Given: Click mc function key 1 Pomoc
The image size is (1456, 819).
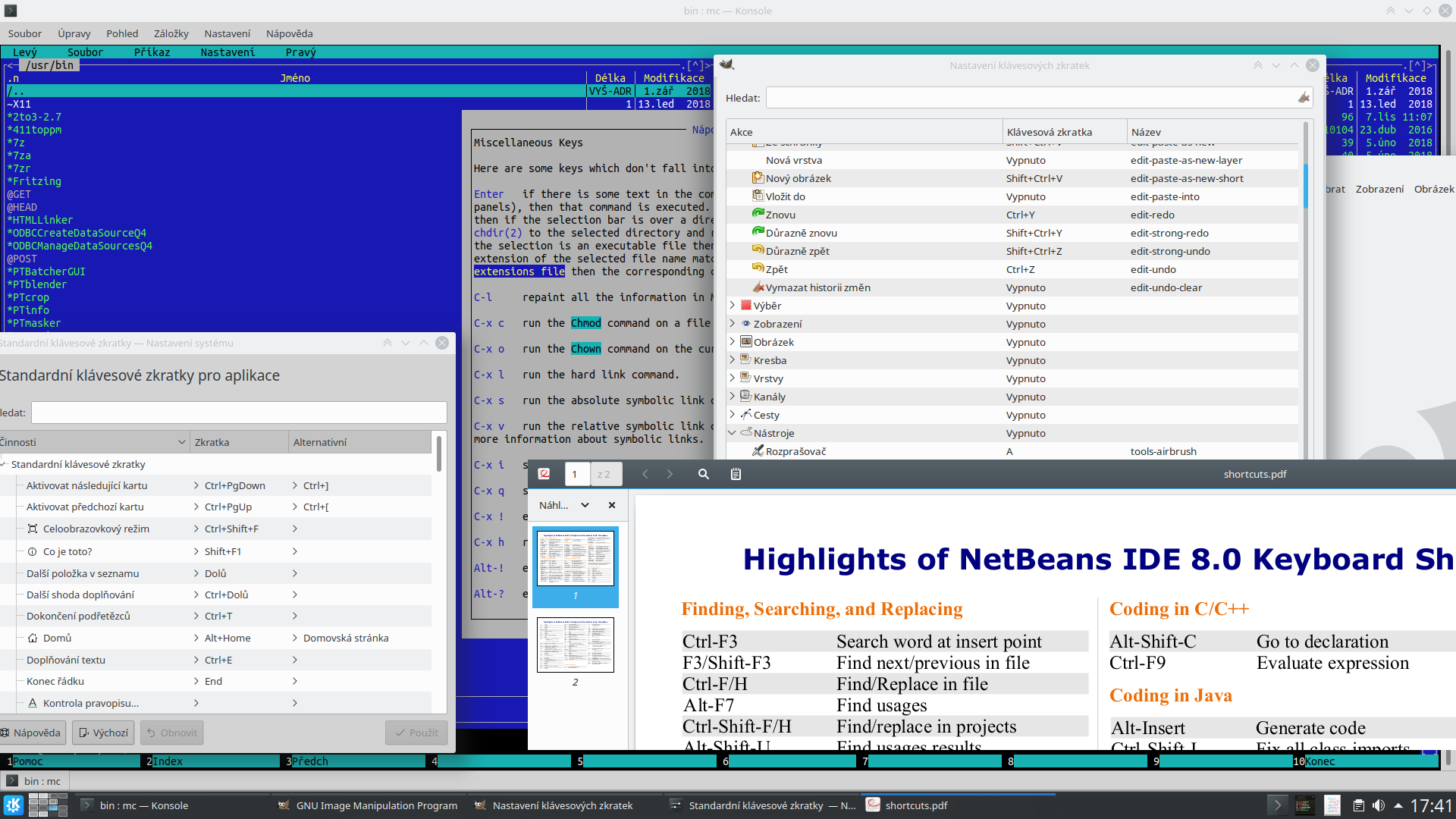Looking at the screenshot, I should click(74, 761).
